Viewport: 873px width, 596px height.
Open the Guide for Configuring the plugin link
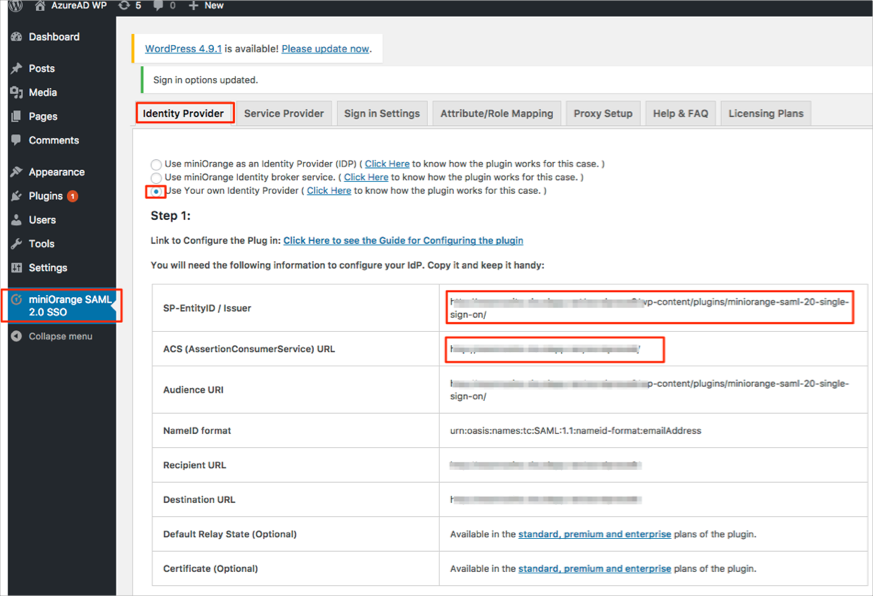[403, 240]
